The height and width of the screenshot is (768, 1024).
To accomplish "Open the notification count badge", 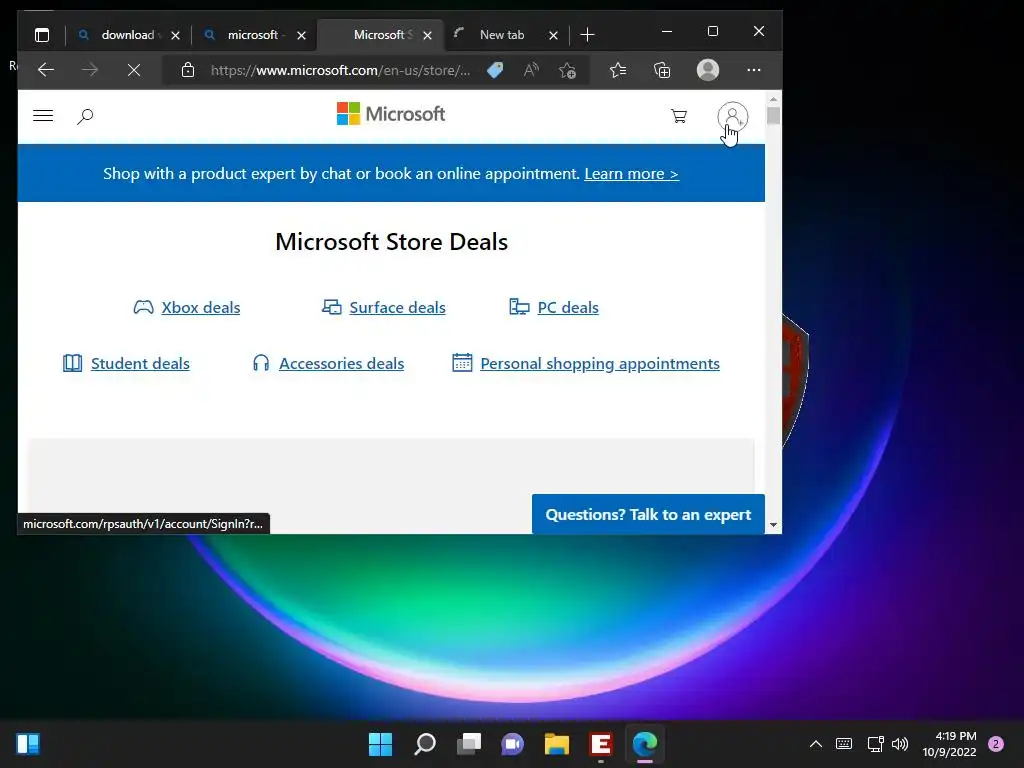I will [996, 744].
